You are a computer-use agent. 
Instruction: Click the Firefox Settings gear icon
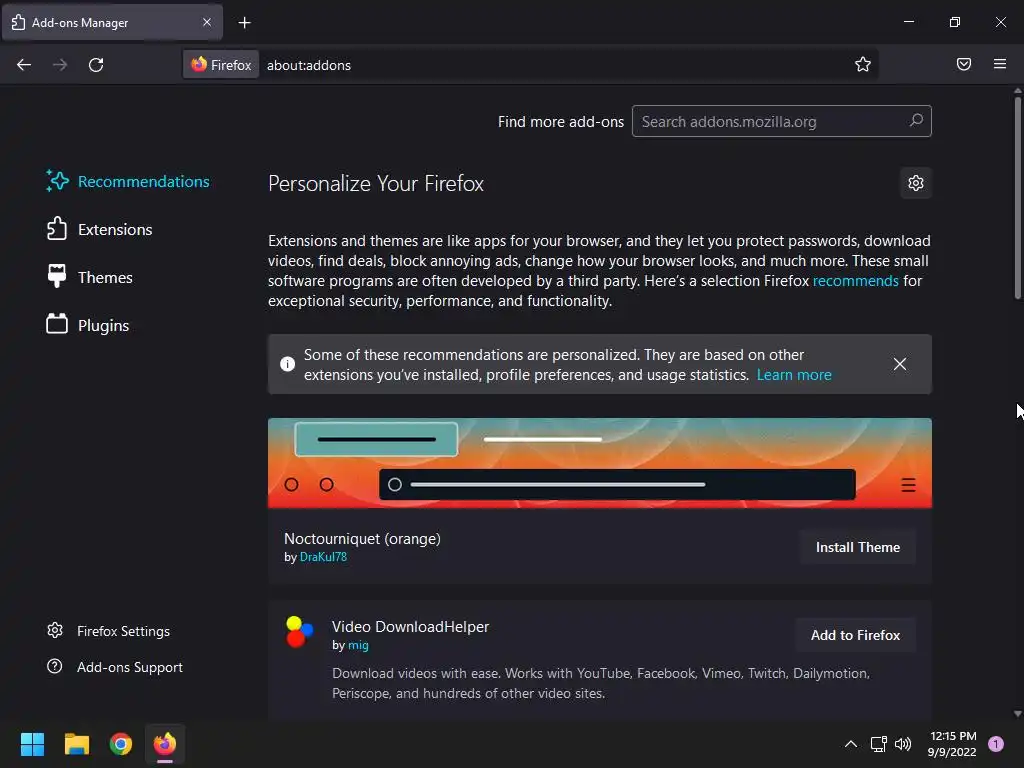(55, 630)
